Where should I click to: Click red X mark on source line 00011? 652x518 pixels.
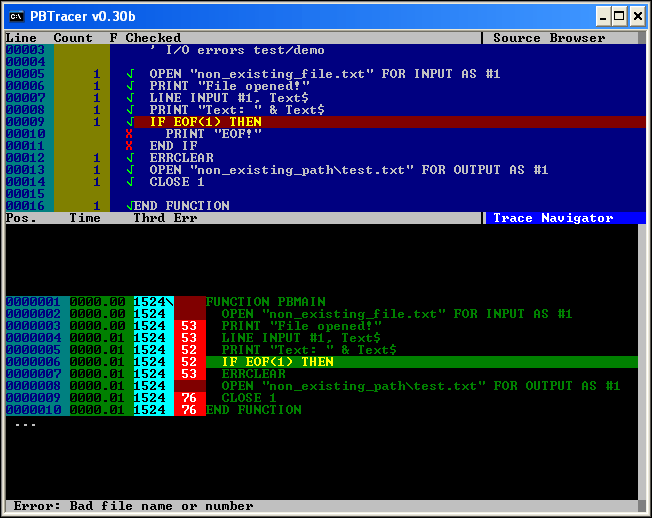(129, 146)
